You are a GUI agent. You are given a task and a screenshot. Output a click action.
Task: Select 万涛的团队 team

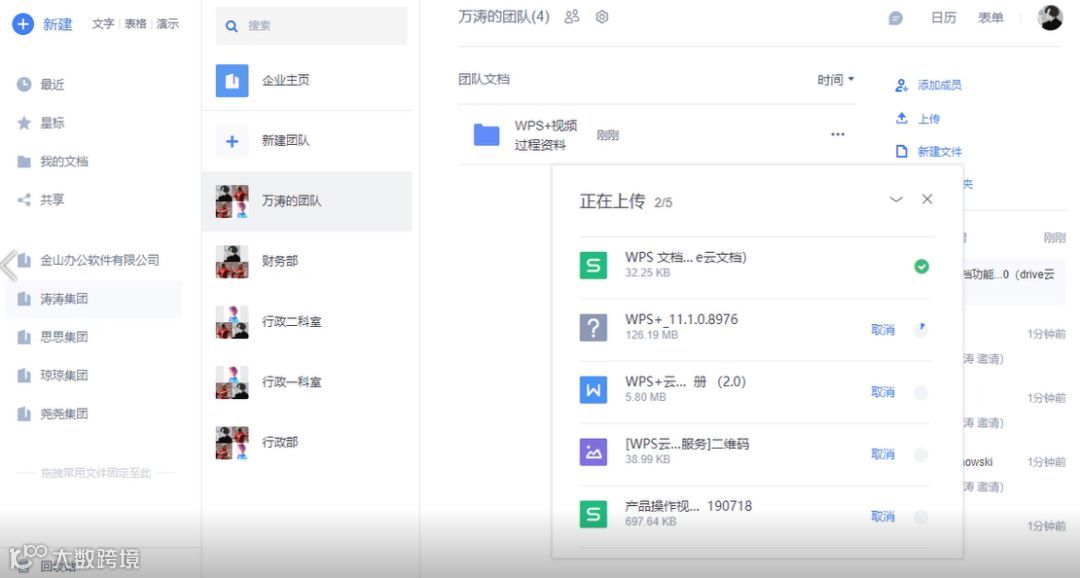pos(307,201)
